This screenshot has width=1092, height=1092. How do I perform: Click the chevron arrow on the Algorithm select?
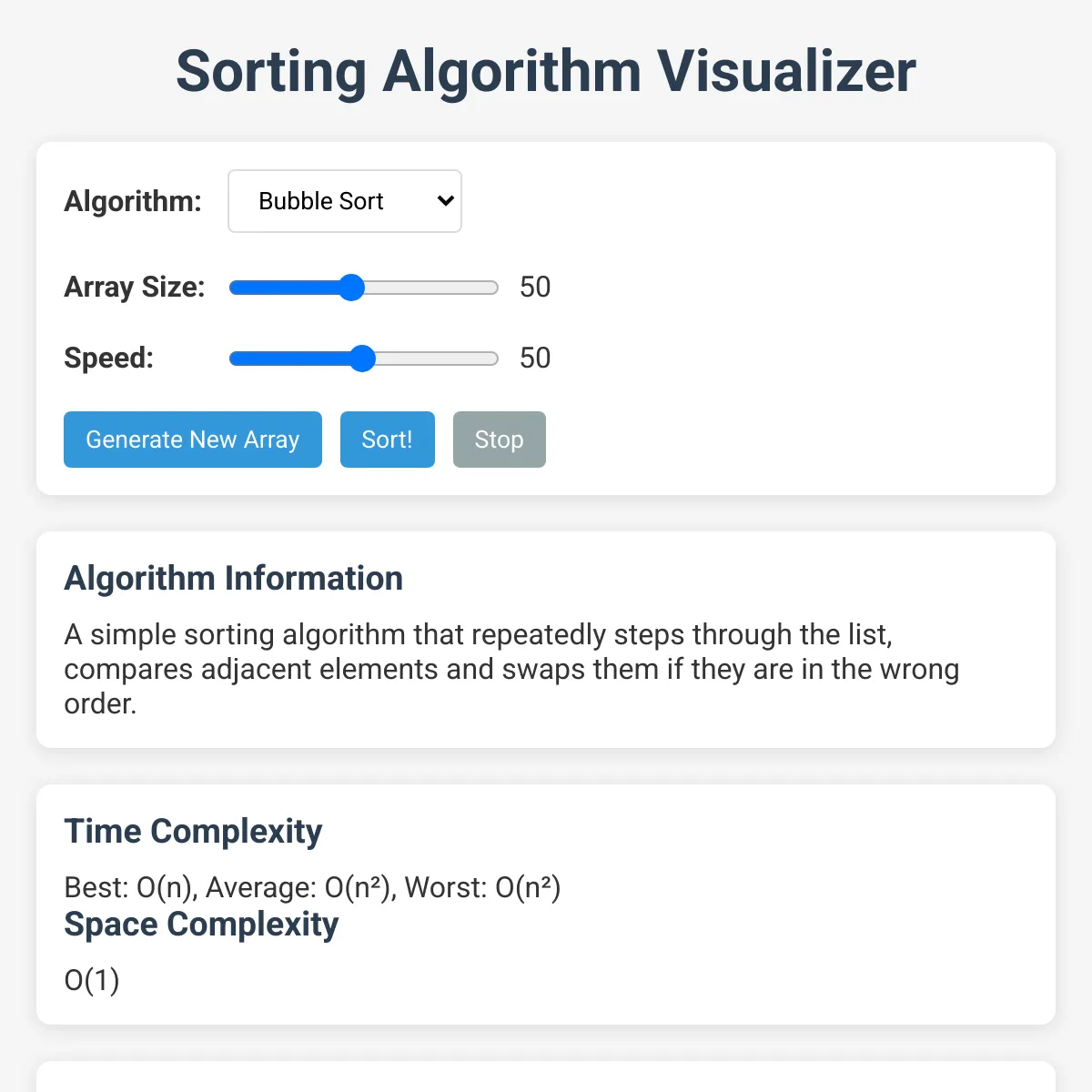point(445,201)
